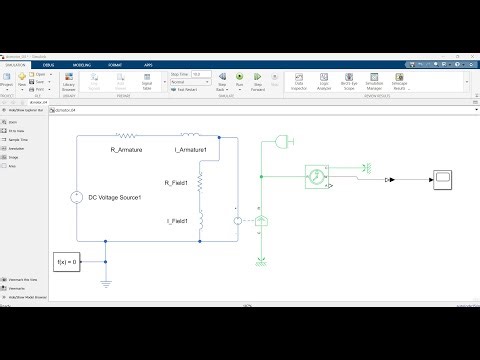The height and width of the screenshot is (360, 480).
Task: Select the PS-Simulink converter block
Action: (390, 180)
